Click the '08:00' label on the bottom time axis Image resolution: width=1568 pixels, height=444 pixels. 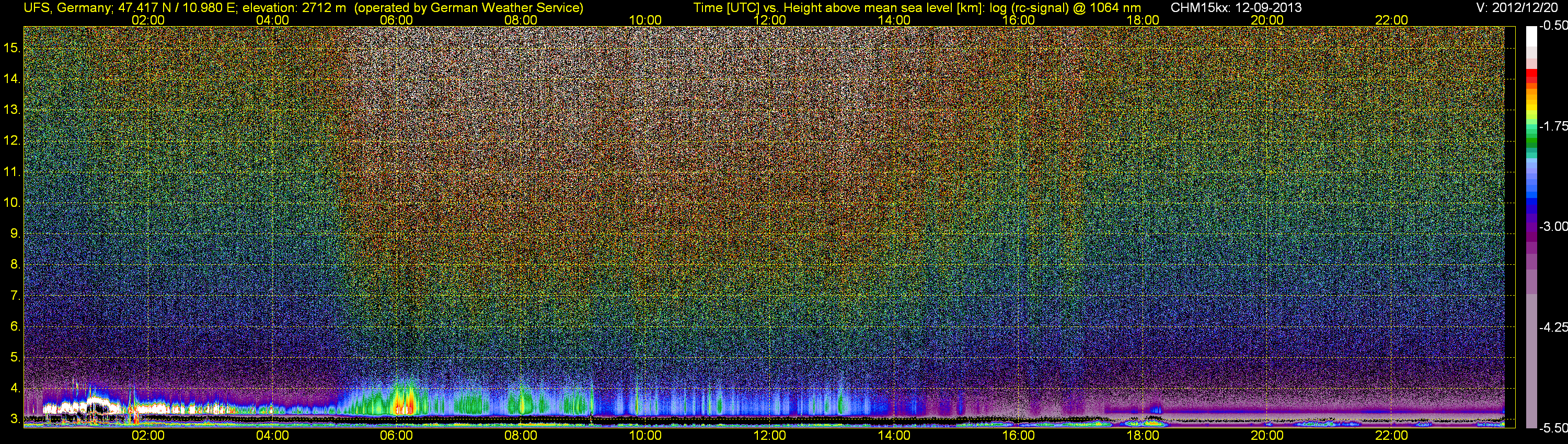(521, 436)
